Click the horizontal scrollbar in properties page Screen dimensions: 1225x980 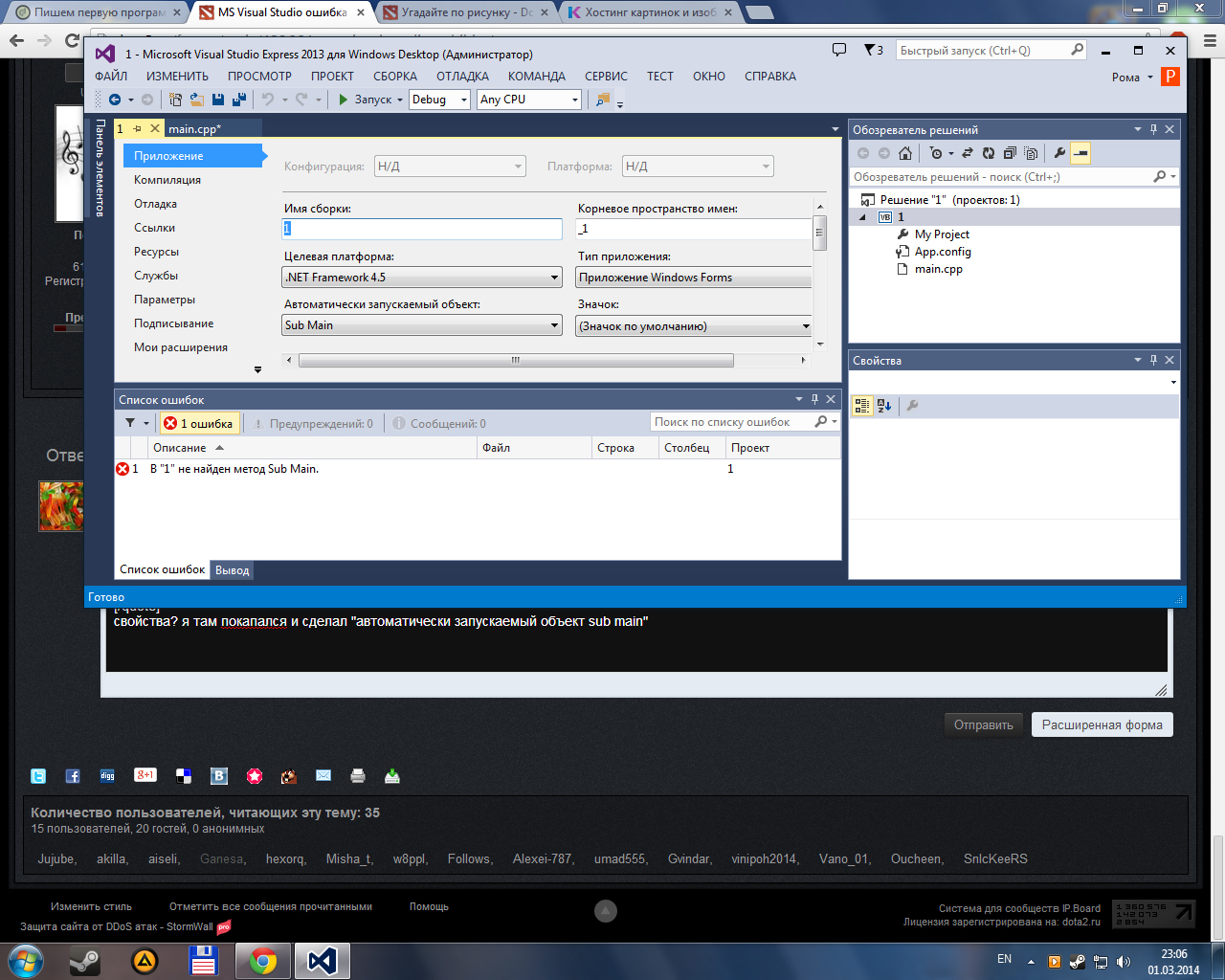tap(516, 361)
